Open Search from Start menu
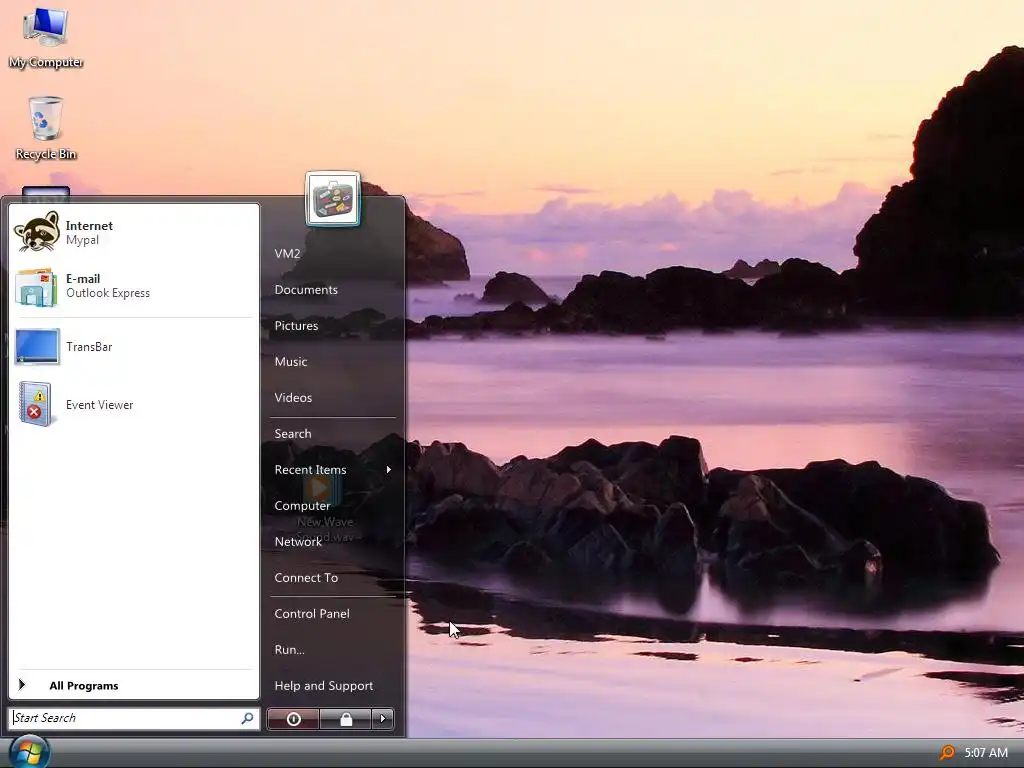 [293, 433]
